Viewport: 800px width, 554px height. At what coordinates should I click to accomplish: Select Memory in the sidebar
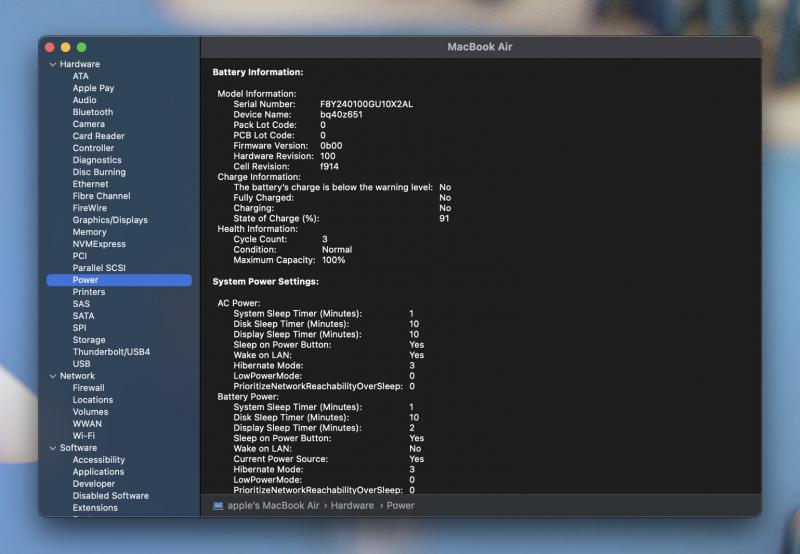(89, 232)
